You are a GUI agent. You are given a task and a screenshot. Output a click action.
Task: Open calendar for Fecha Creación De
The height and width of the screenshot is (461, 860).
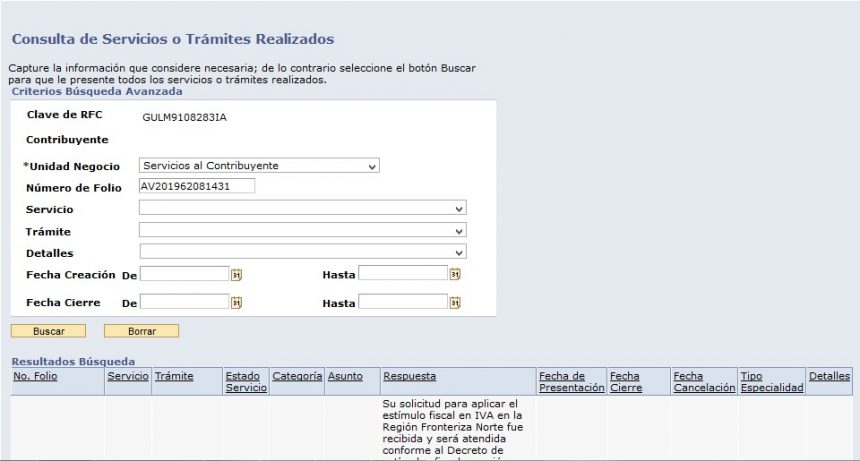[237, 274]
